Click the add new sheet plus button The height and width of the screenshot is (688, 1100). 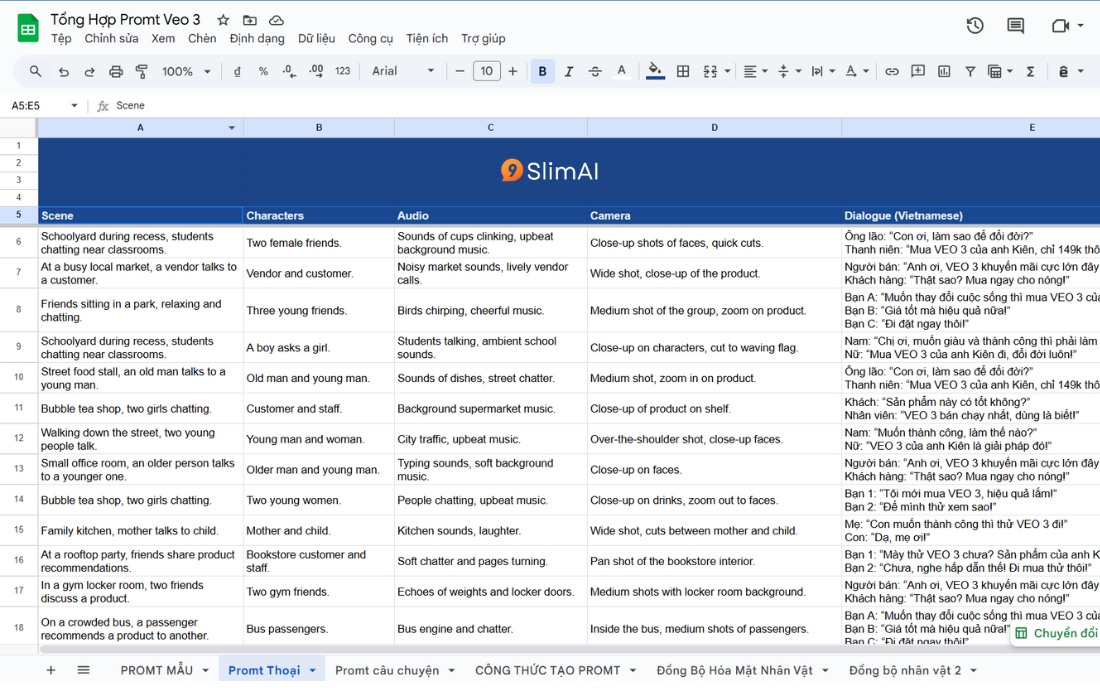point(51,670)
